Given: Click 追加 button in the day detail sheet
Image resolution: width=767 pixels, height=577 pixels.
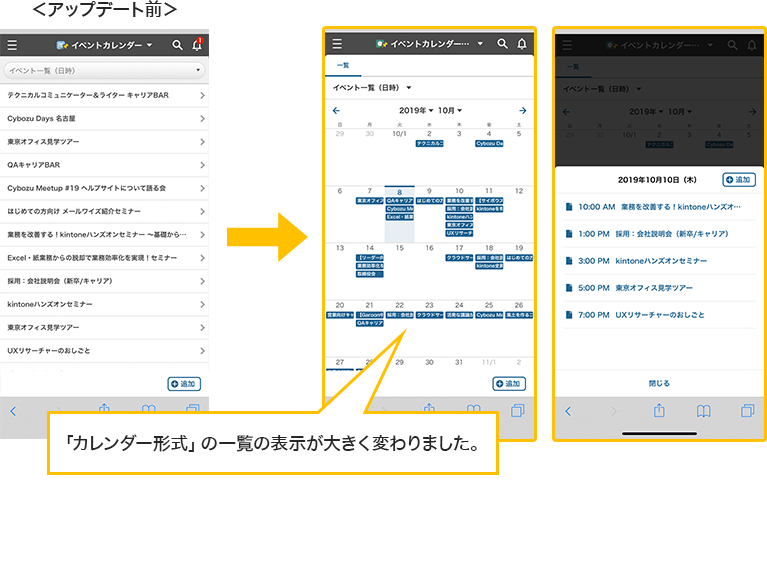Looking at the screenshot, I should pyautogui.click(x=739, y=180).
